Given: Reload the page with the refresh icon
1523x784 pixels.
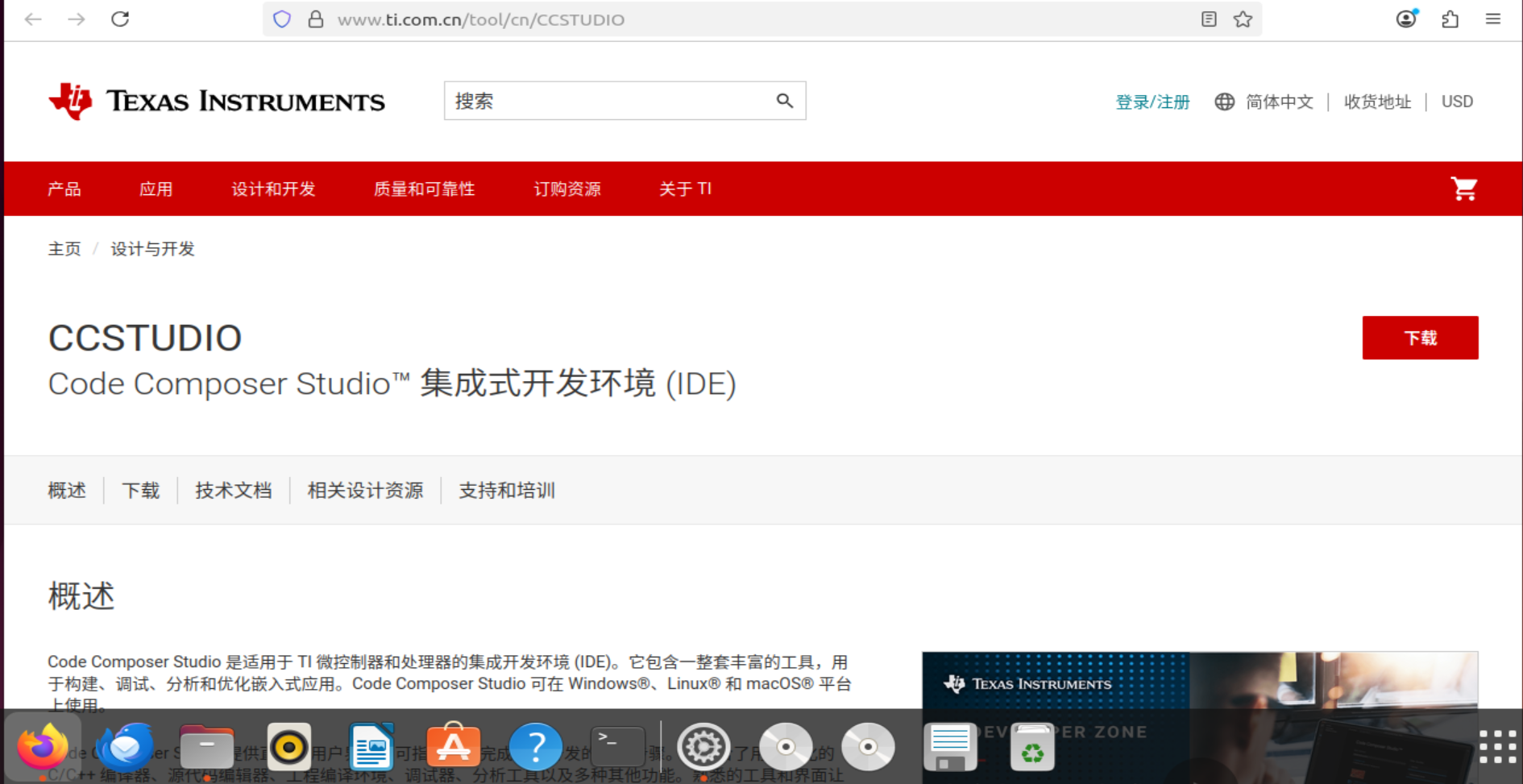Looking at the screenshot, I should (x=120, y=19).
